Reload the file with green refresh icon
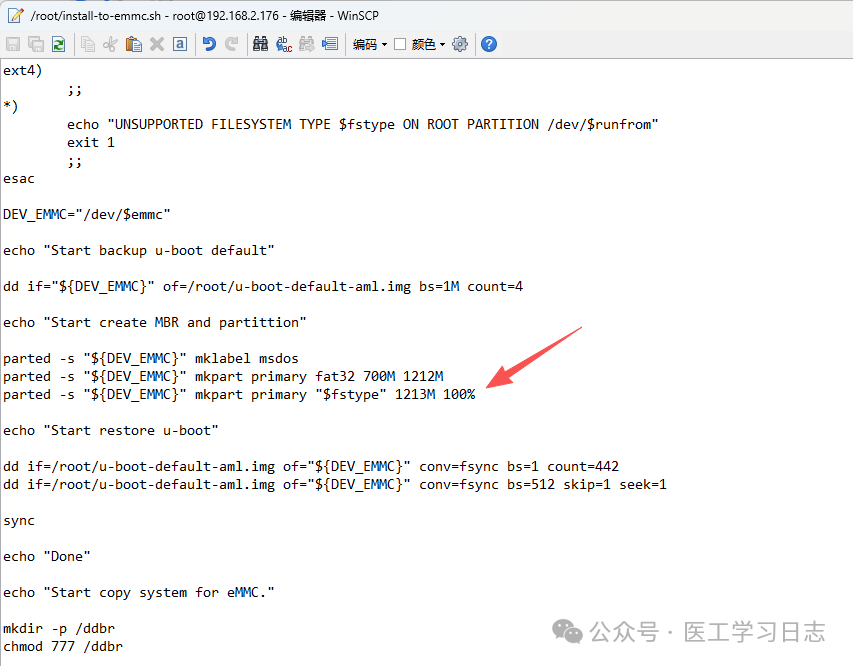Image resolution: width=853 pixels, height=666 pixels. click(x=58, y=44)
